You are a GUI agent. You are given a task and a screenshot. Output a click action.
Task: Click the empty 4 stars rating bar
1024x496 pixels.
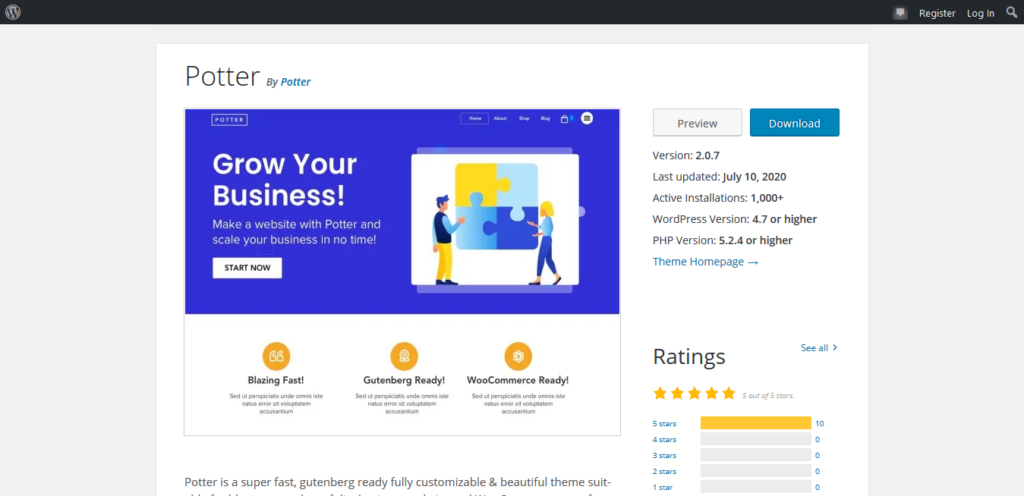(x=756, y=439)
